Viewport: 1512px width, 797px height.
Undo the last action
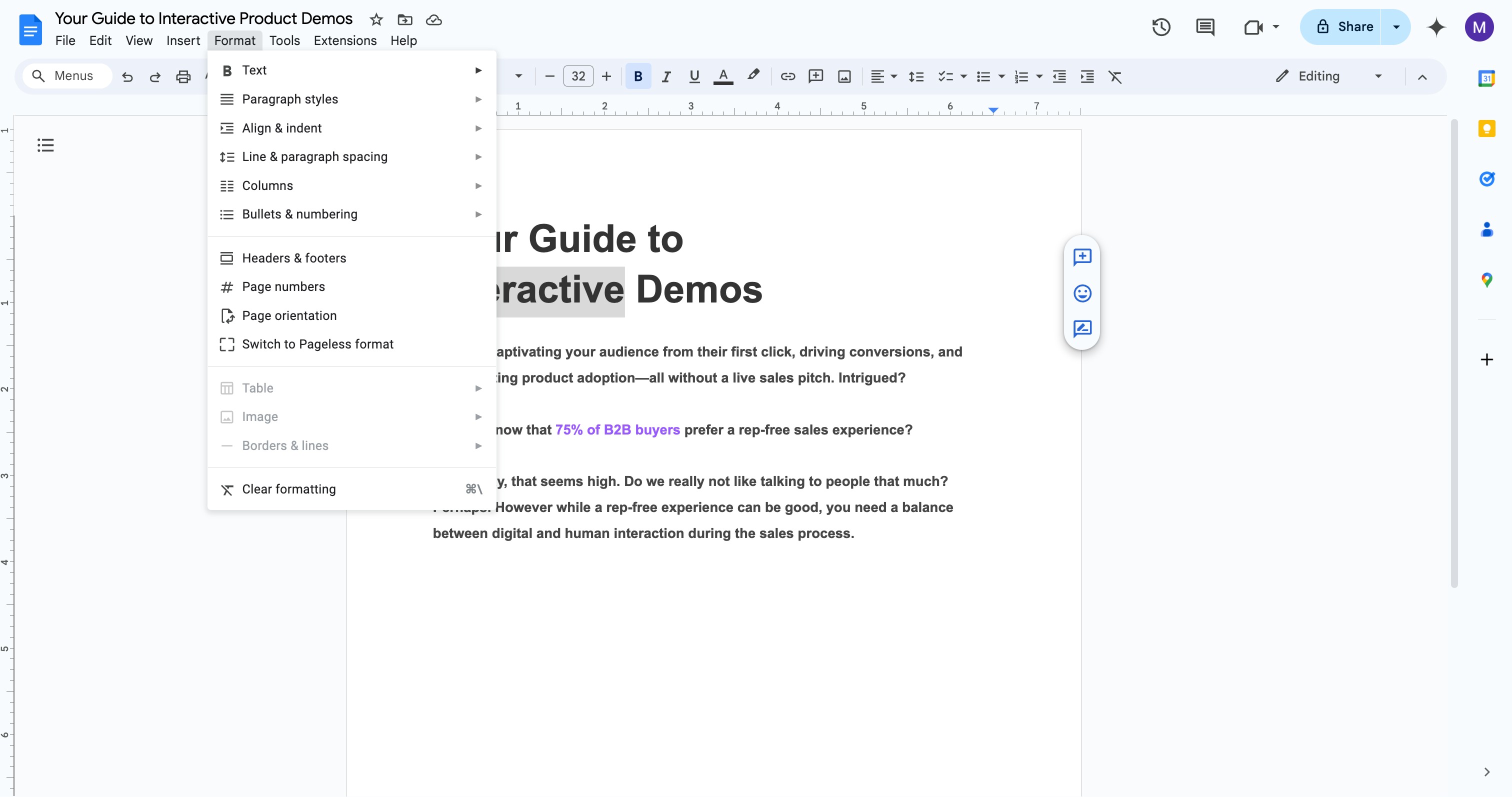point(127,76)
